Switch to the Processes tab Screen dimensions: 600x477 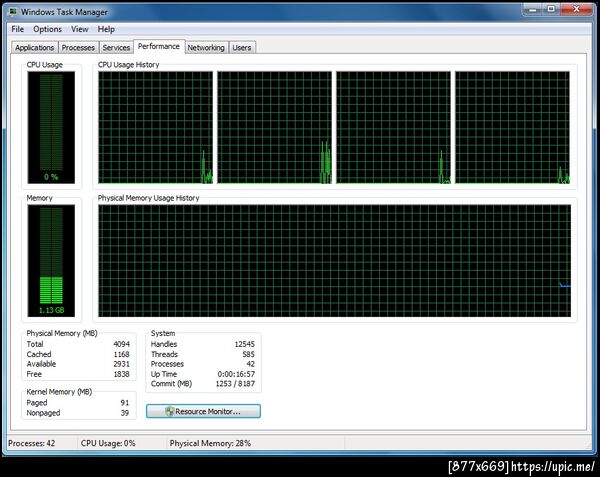[x=78, y=48]
